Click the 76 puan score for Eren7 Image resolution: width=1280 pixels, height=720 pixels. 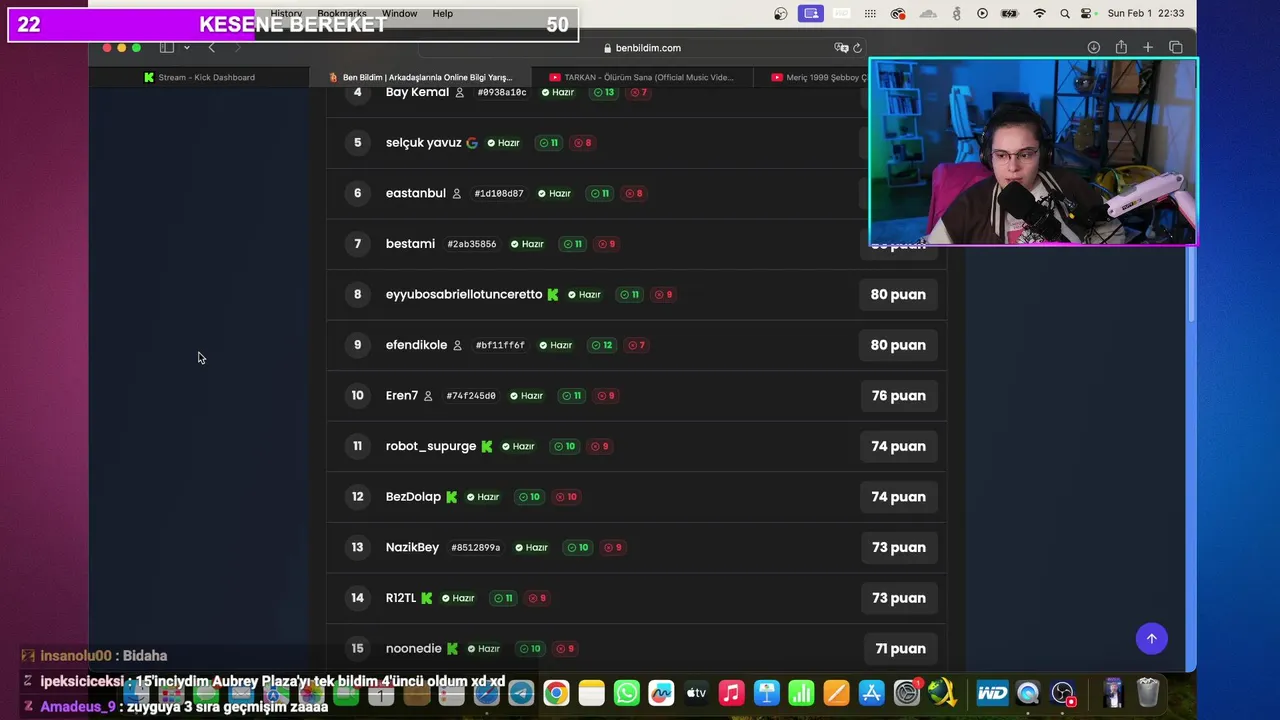898,396
